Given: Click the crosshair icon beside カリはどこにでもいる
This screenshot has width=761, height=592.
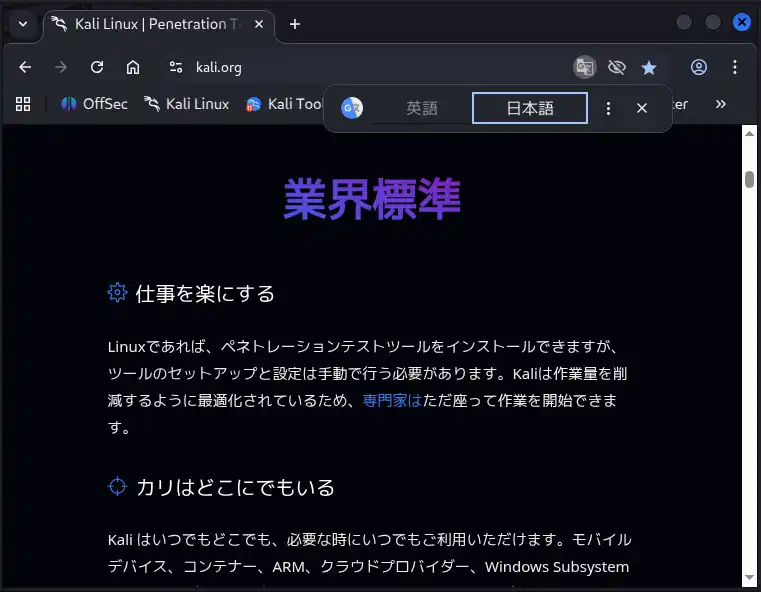Looking at the screenshot, I should point(117,486).
